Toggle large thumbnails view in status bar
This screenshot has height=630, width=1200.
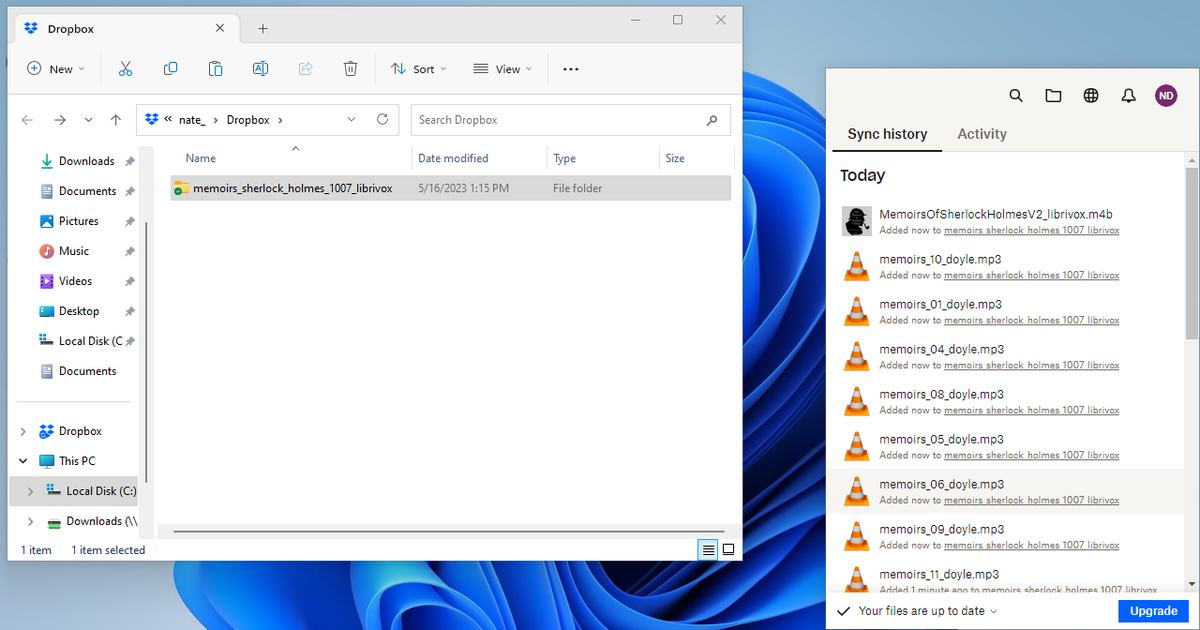click(728, 549)
